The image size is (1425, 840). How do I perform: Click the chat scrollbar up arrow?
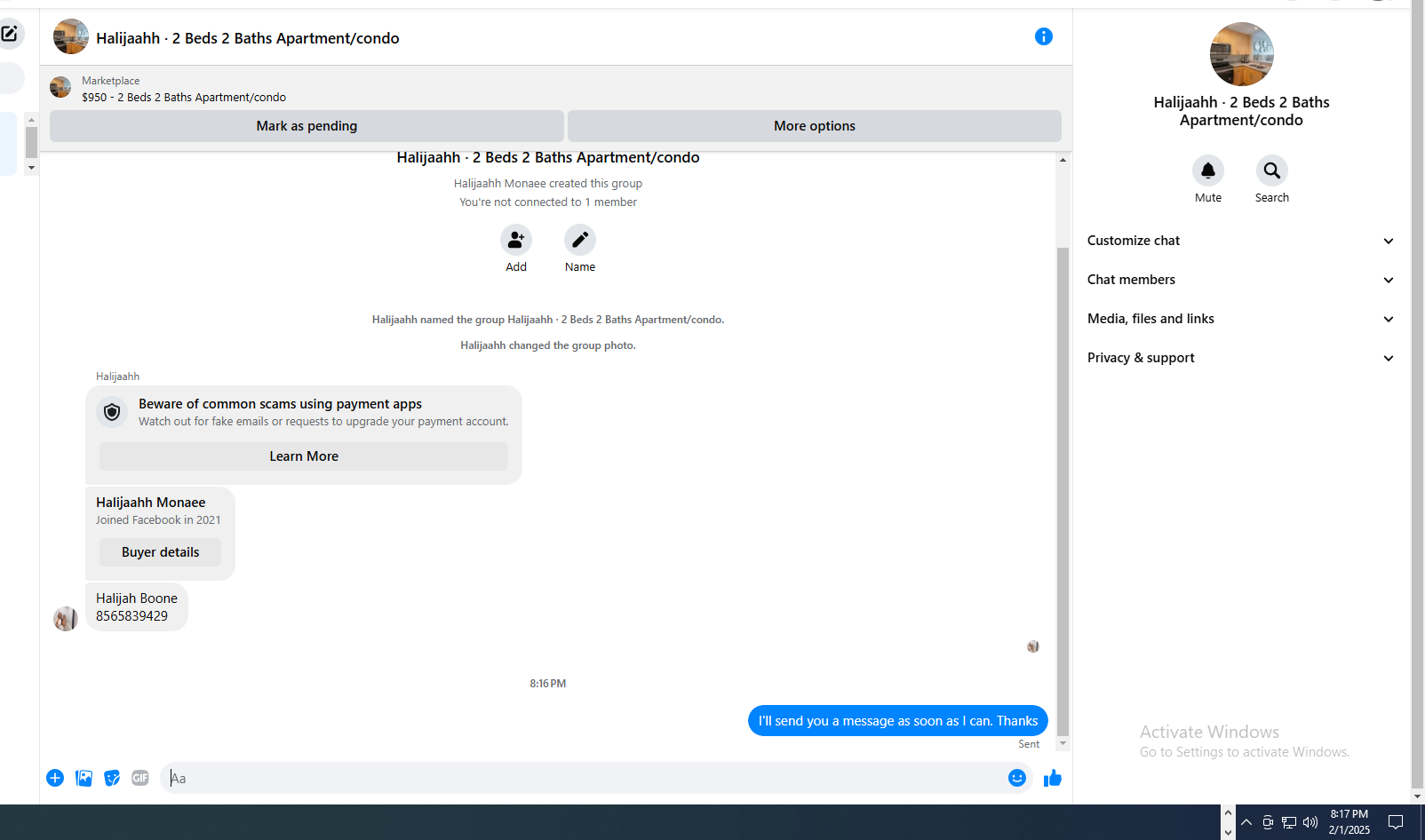1063,160
